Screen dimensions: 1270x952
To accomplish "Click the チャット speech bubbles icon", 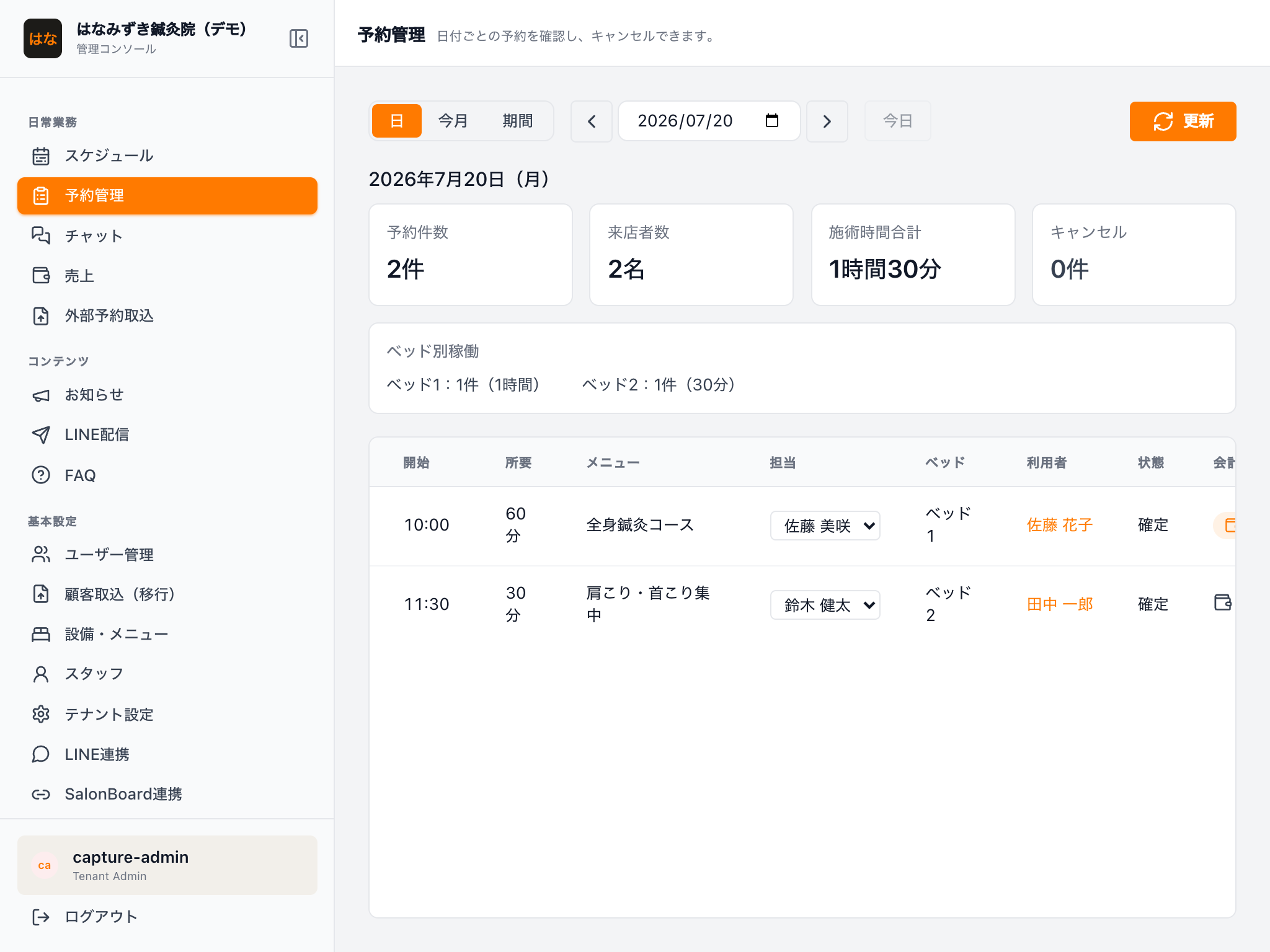I will tap(41, 236).
